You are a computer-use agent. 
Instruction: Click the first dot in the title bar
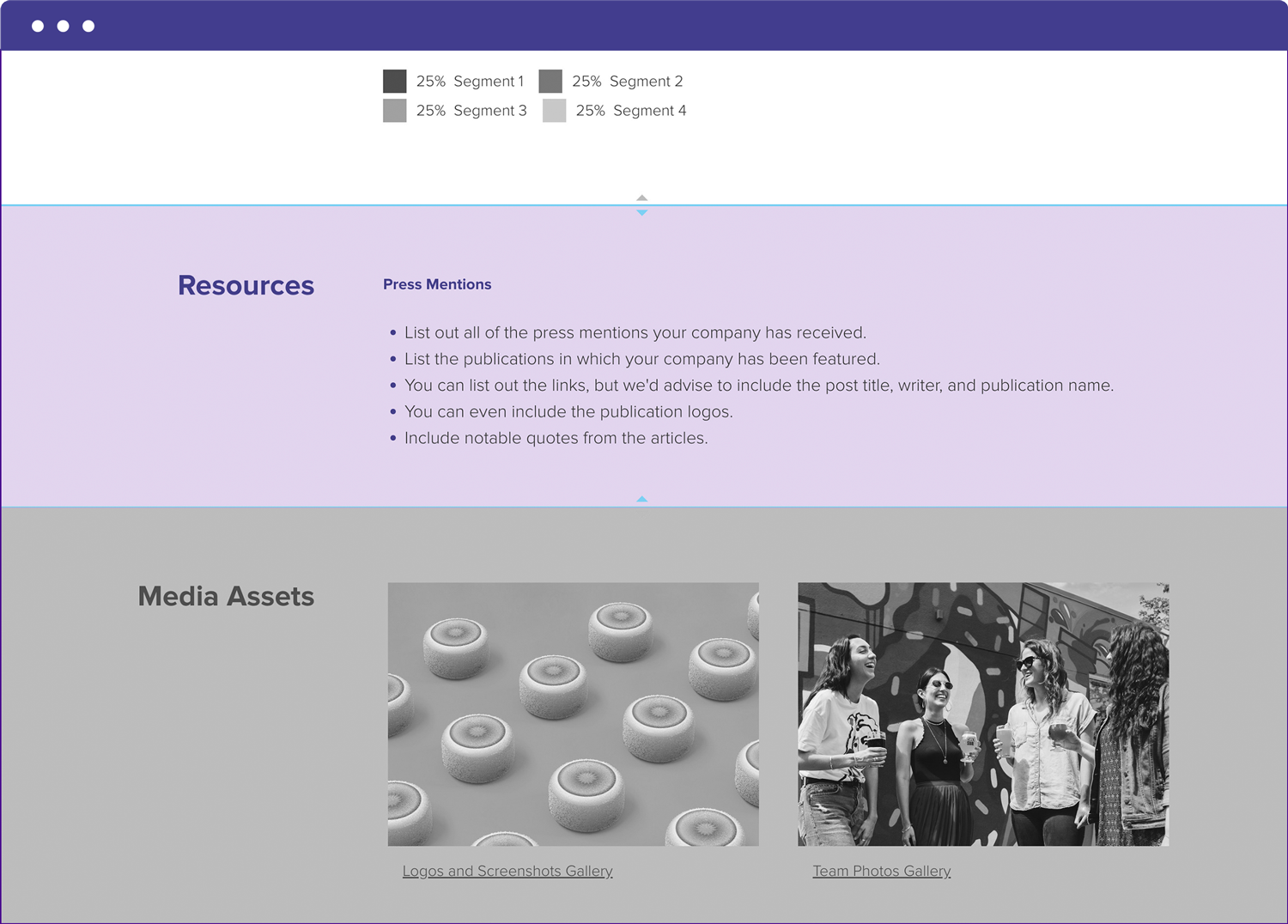(x=38, y=26)
